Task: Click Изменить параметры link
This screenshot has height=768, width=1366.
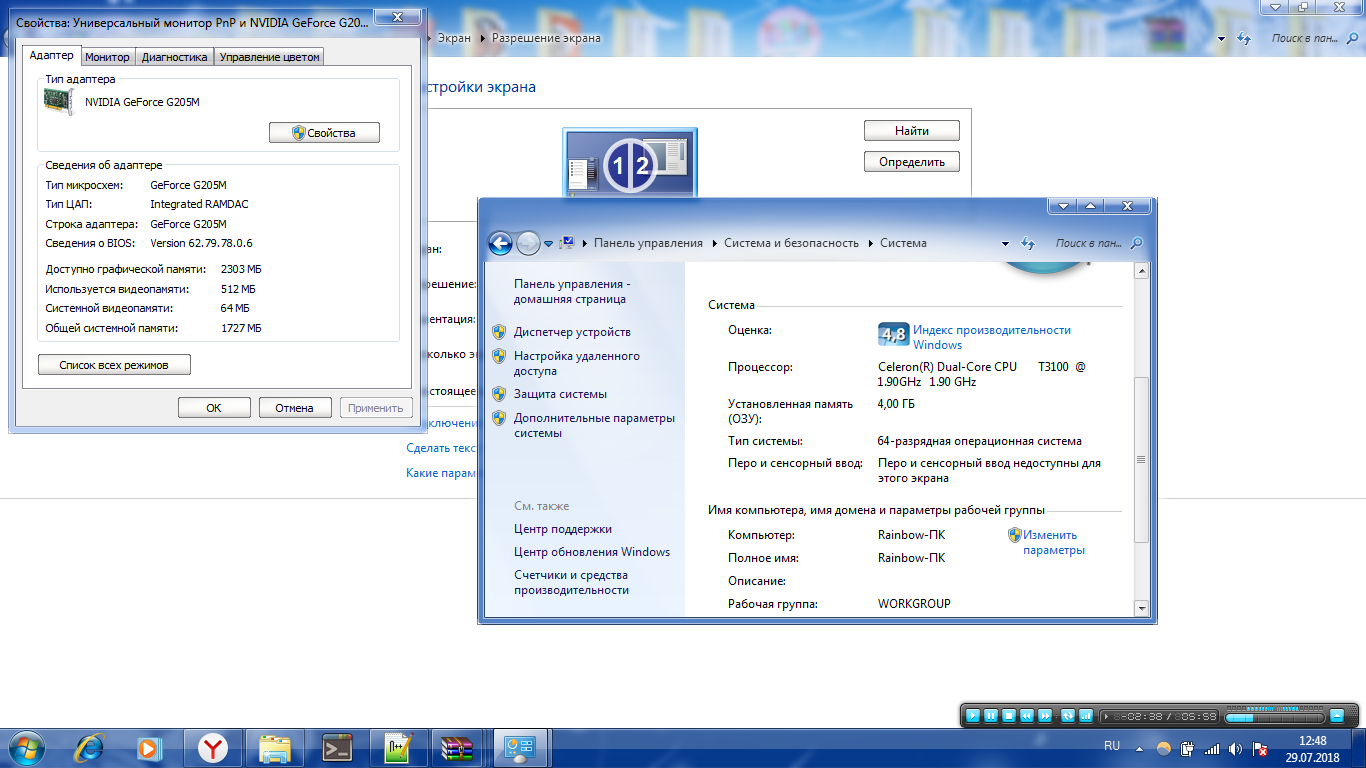Action: pyautogui.click(x=1054, y=542)
